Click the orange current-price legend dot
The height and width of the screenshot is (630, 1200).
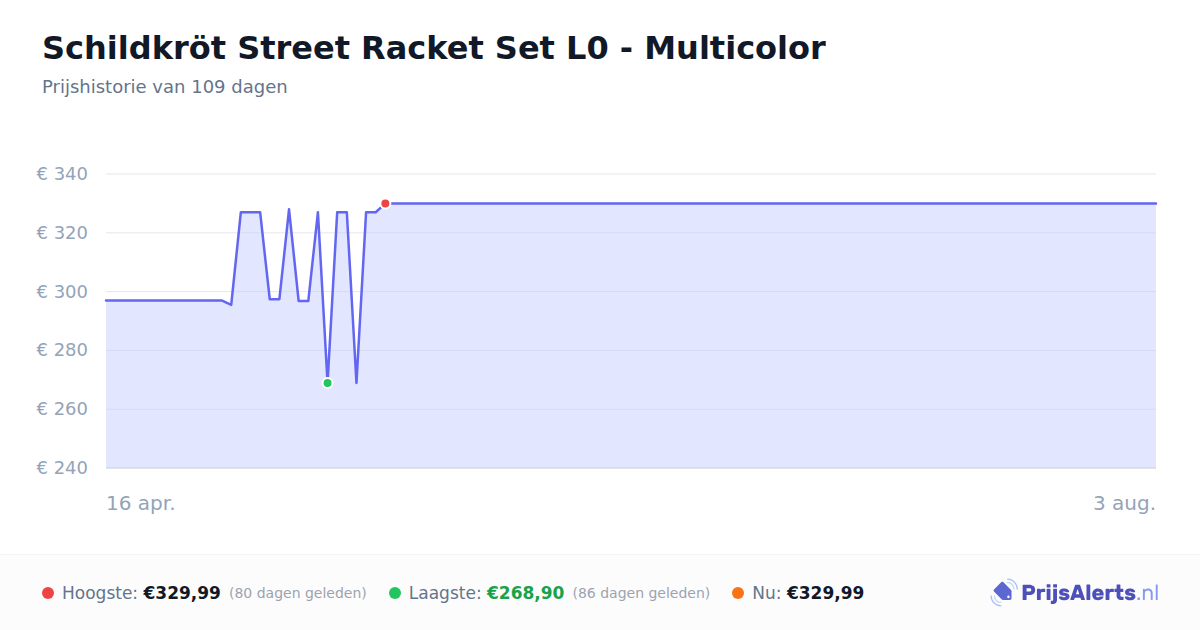[738, 593]
